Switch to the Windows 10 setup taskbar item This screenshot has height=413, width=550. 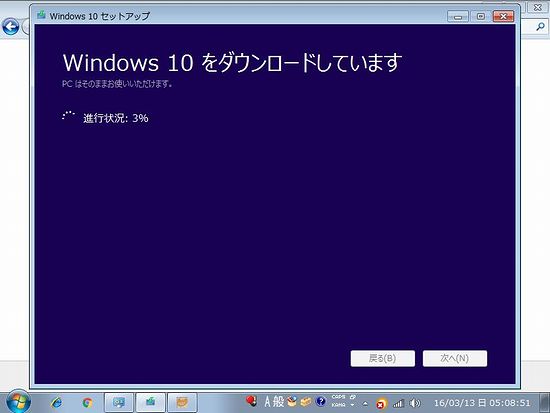coord(150,402)
